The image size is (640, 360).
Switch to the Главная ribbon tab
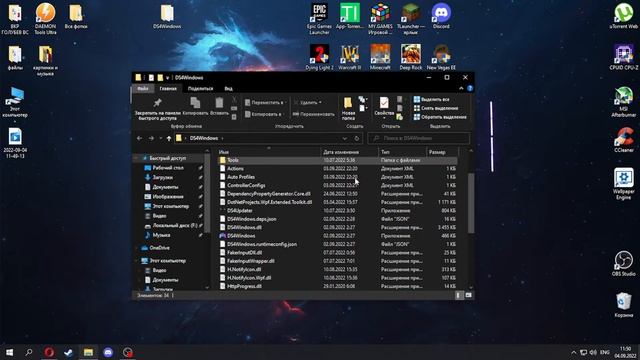click(168, 89)
